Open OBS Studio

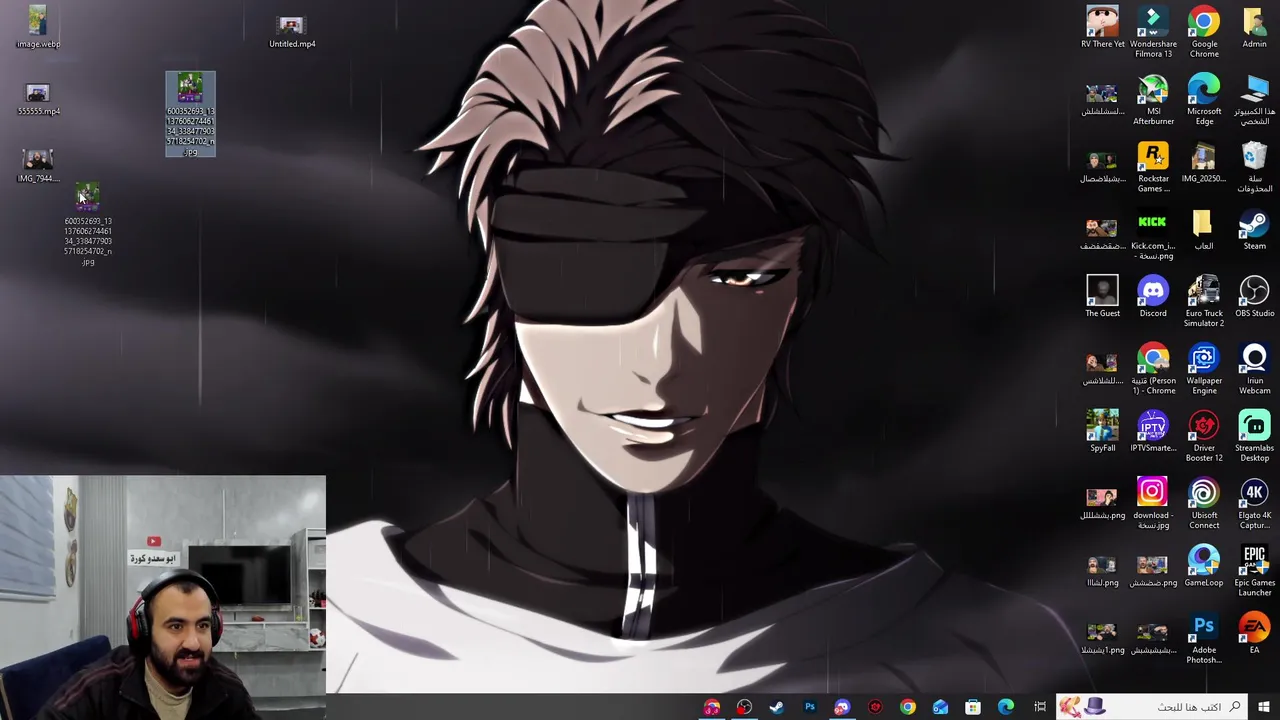1254,297
